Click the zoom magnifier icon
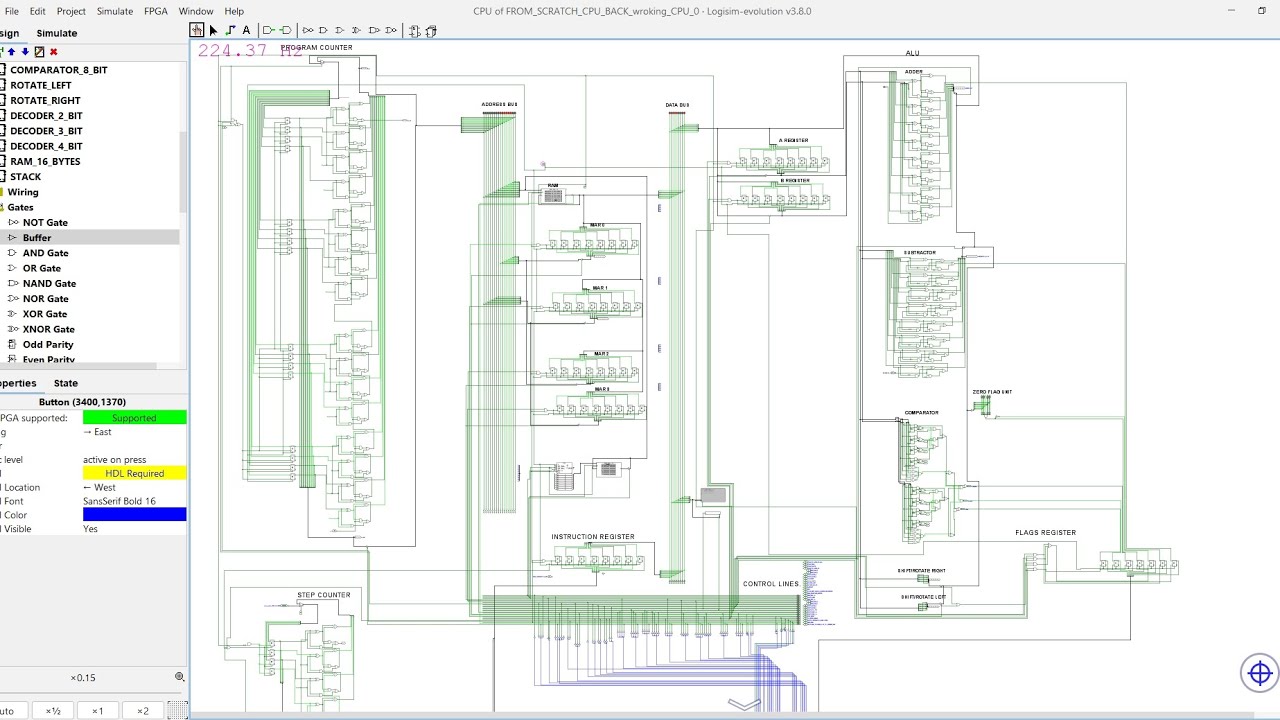 (x=180, y=677)
